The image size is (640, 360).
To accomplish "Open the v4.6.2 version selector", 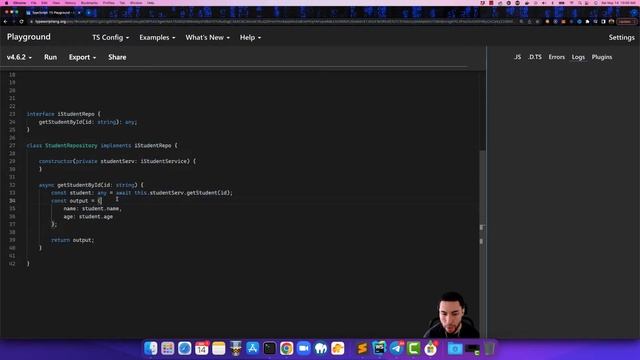I will pyautogui.click(x=19, y=57).
